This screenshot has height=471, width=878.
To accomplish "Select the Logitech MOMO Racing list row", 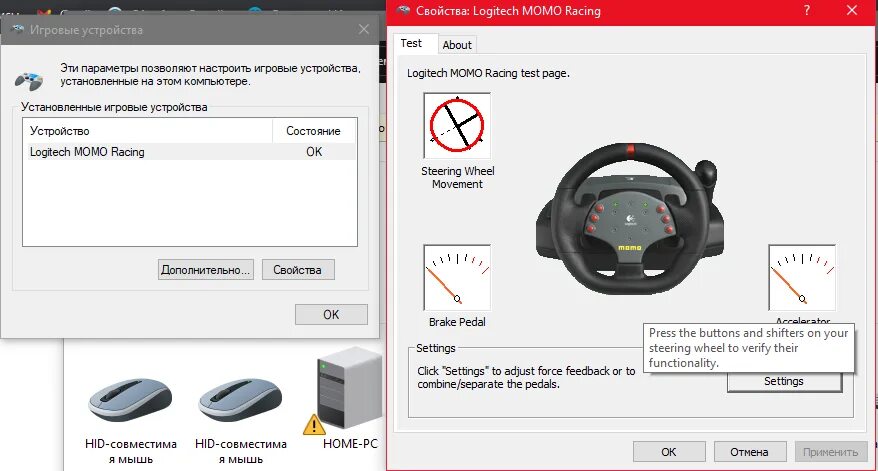I will tap(192, 152).
